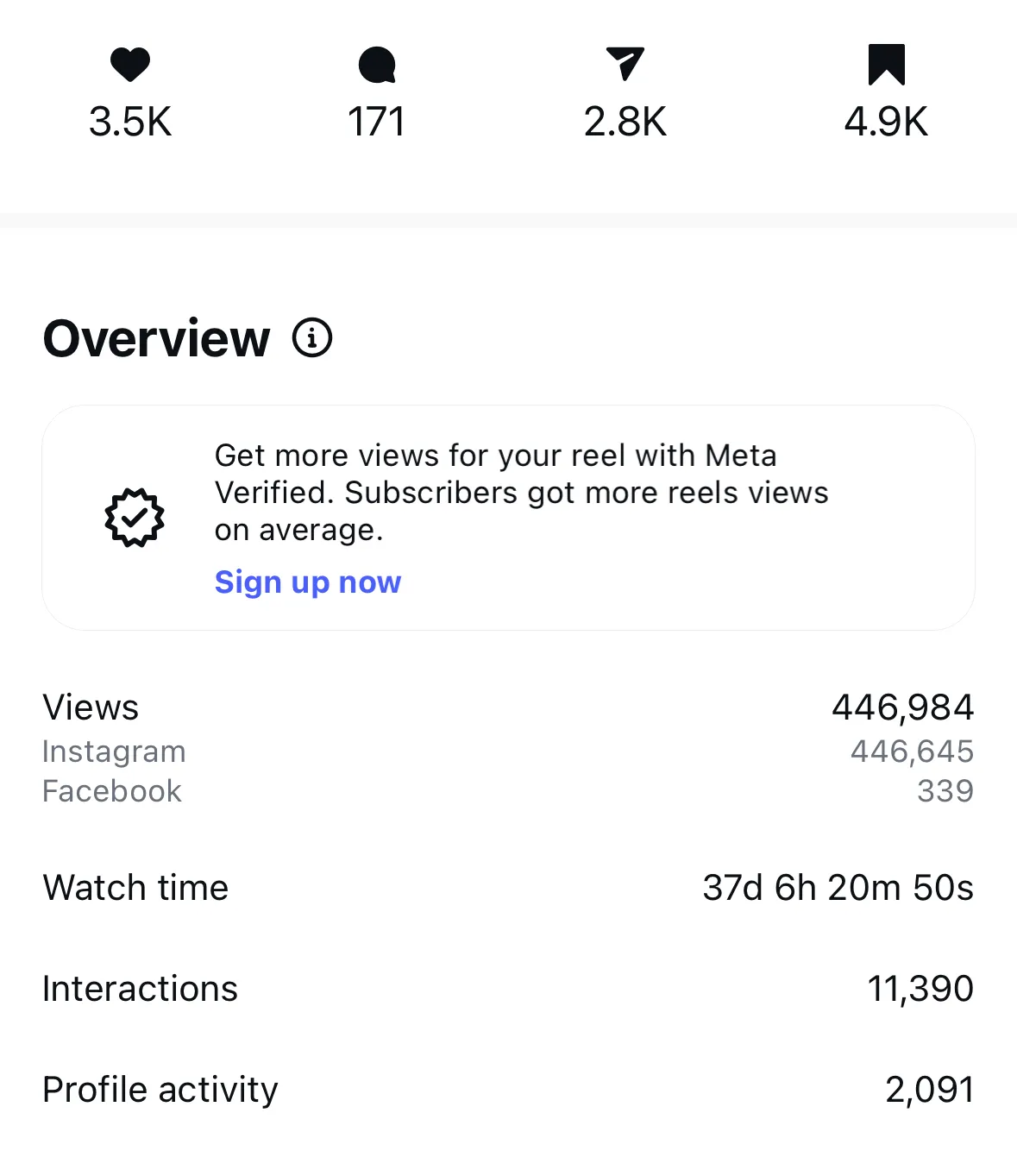Image resolution: width=1017 pixels, height=1176 pixels.
Task: Tap the Meta Verified promo text
Action: (521, 492)
